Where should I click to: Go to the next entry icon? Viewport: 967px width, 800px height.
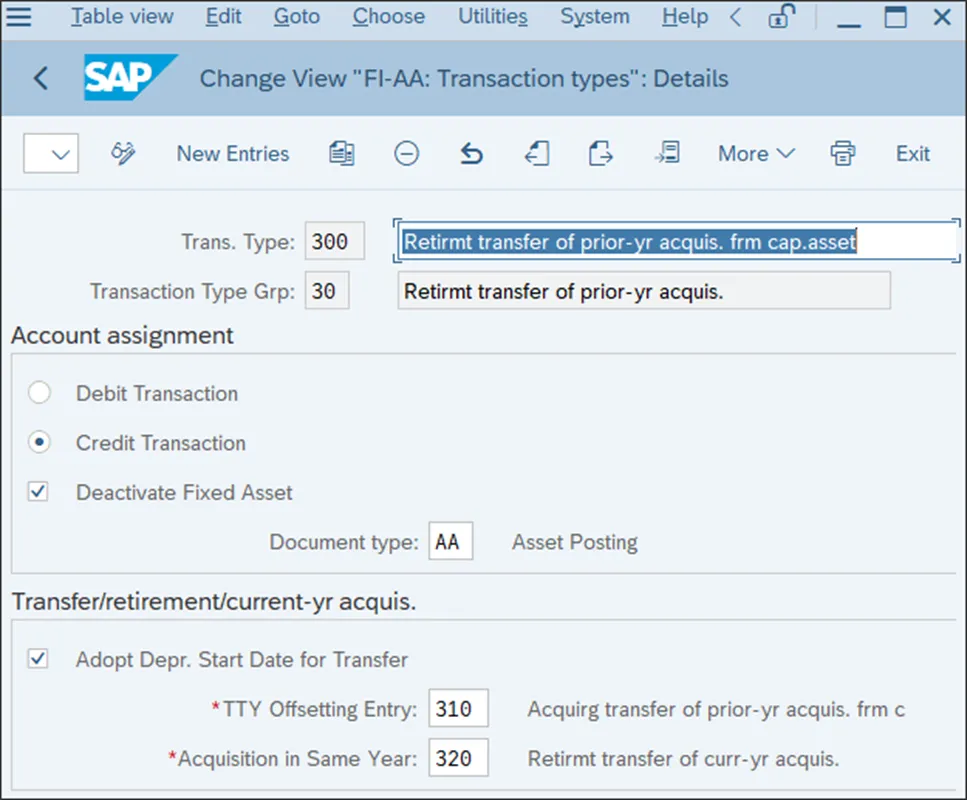pyautogui.click(x=601, y=154)
